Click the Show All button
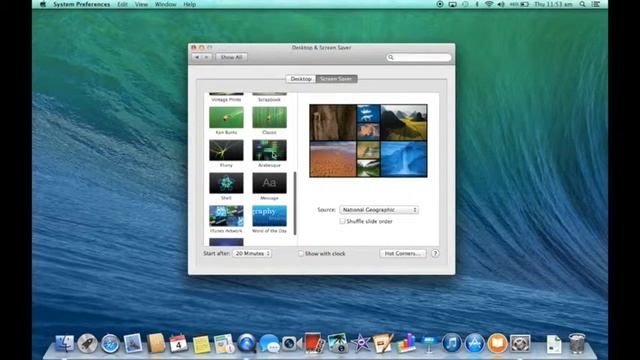This screenshot has height=360, width=640. point(231,57)
